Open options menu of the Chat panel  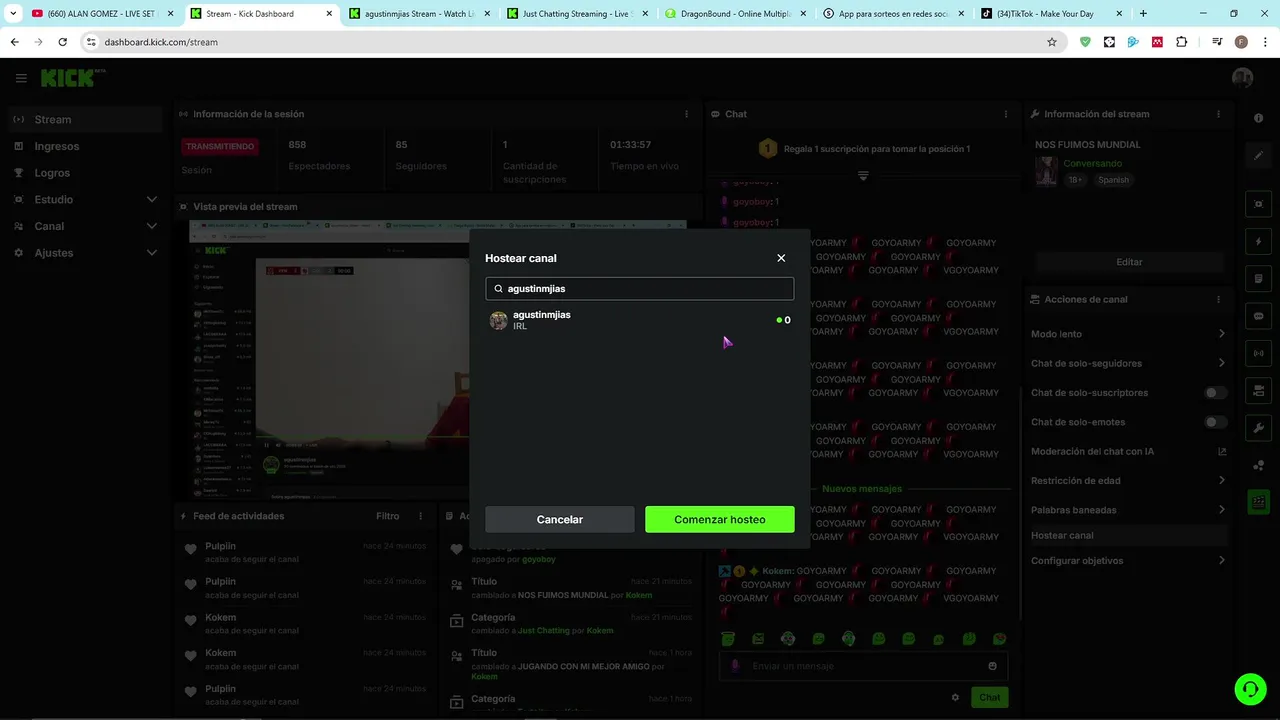click(x=1007, y=114)
